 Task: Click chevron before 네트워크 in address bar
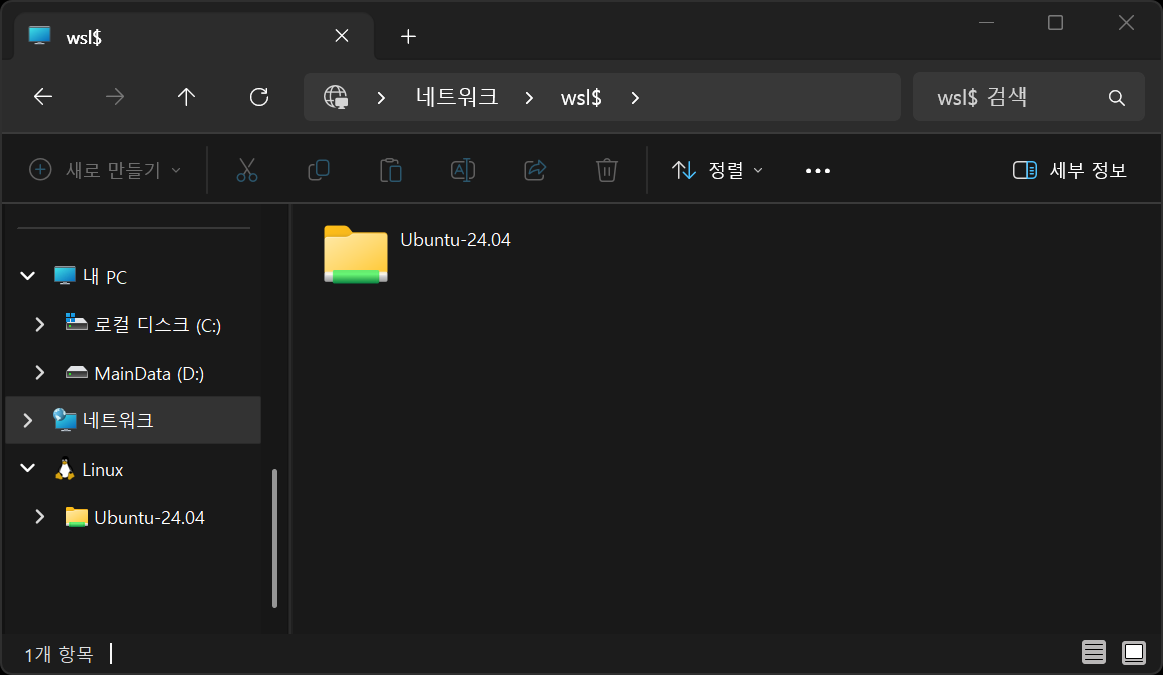click(x=381, y=98)
